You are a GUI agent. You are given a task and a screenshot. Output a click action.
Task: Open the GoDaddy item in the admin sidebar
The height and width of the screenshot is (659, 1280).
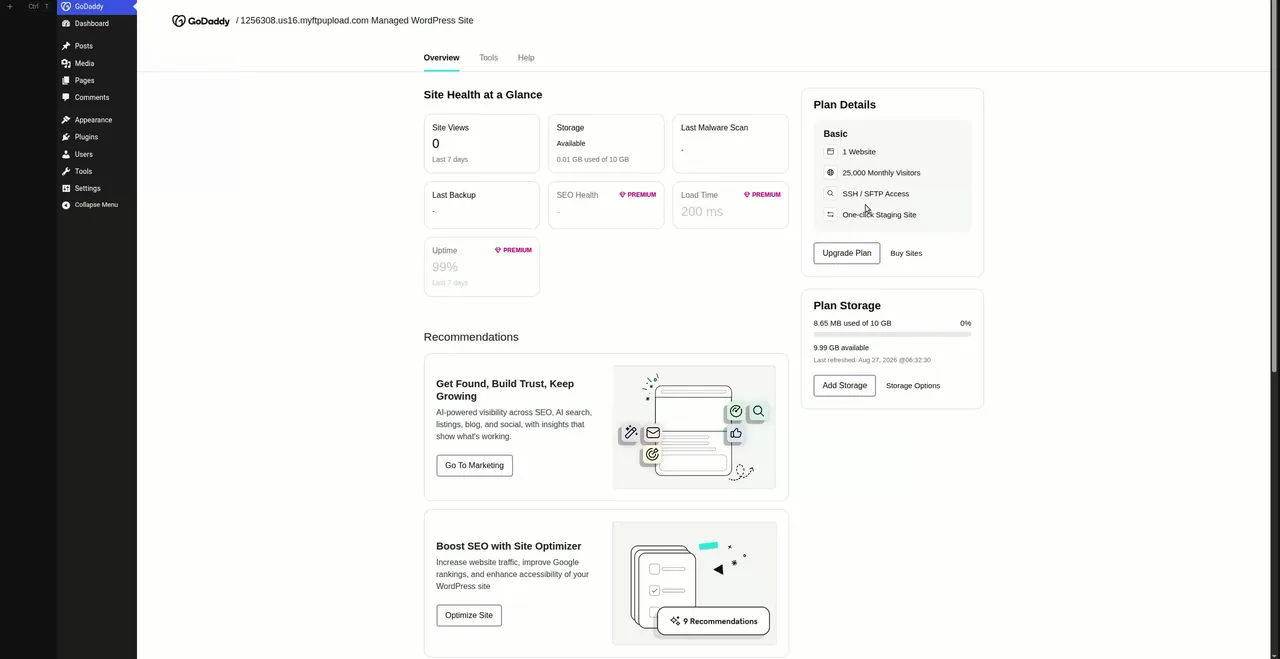coord(96,6)
